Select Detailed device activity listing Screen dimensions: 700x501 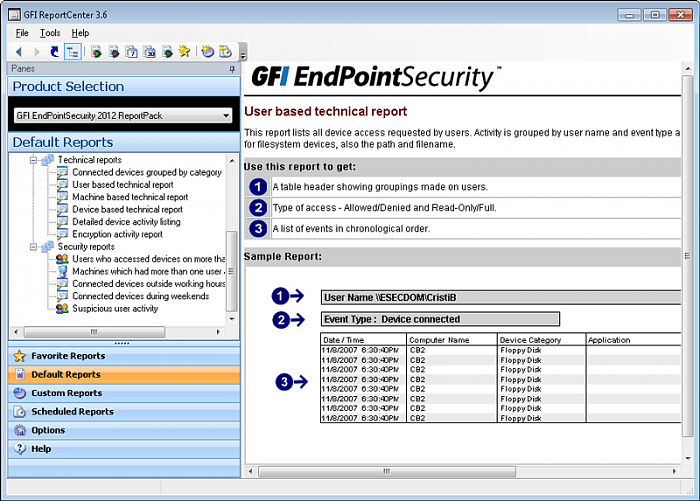coord(126,222)
